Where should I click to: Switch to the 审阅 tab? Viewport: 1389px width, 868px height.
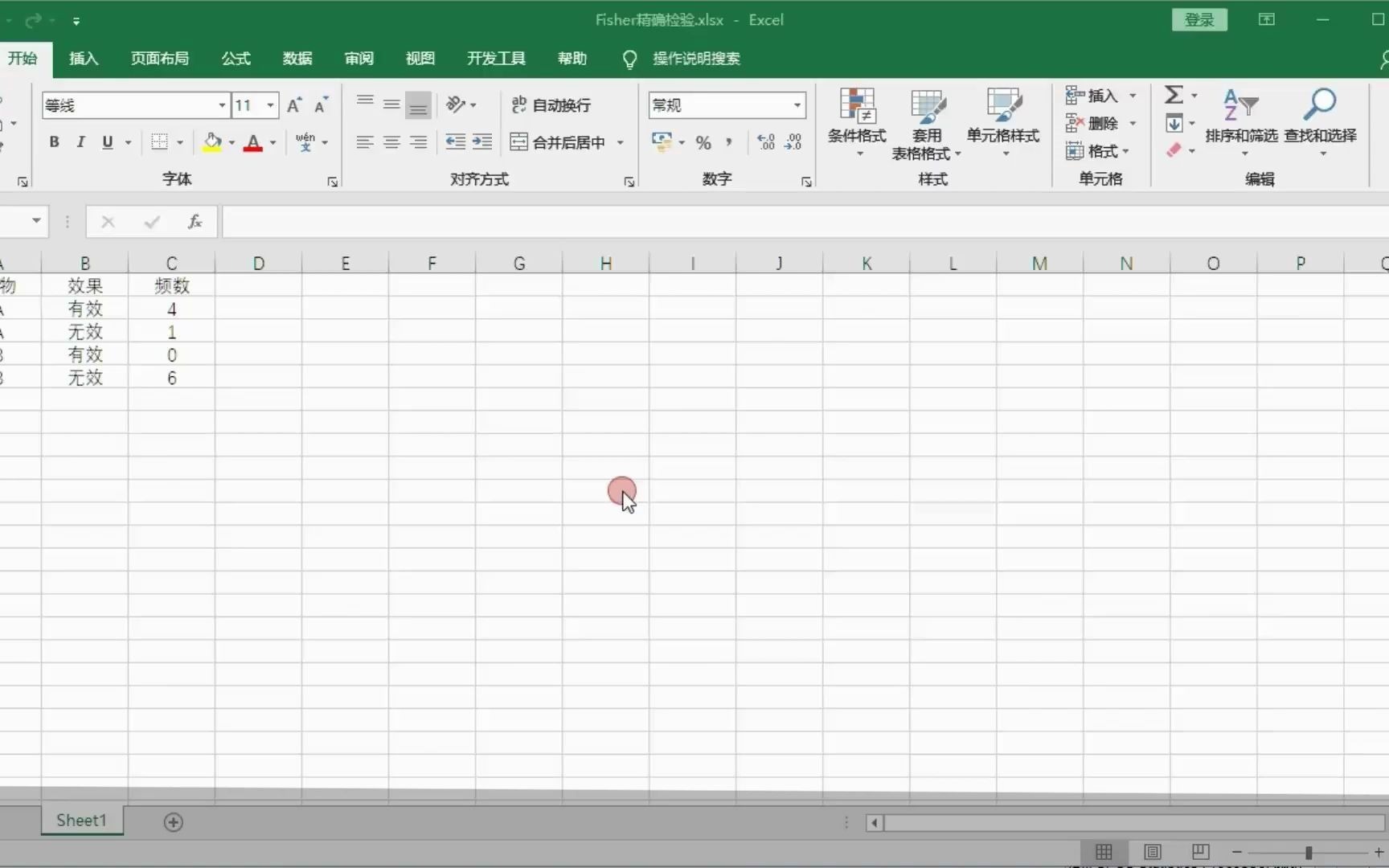click(x=359, y=59)
